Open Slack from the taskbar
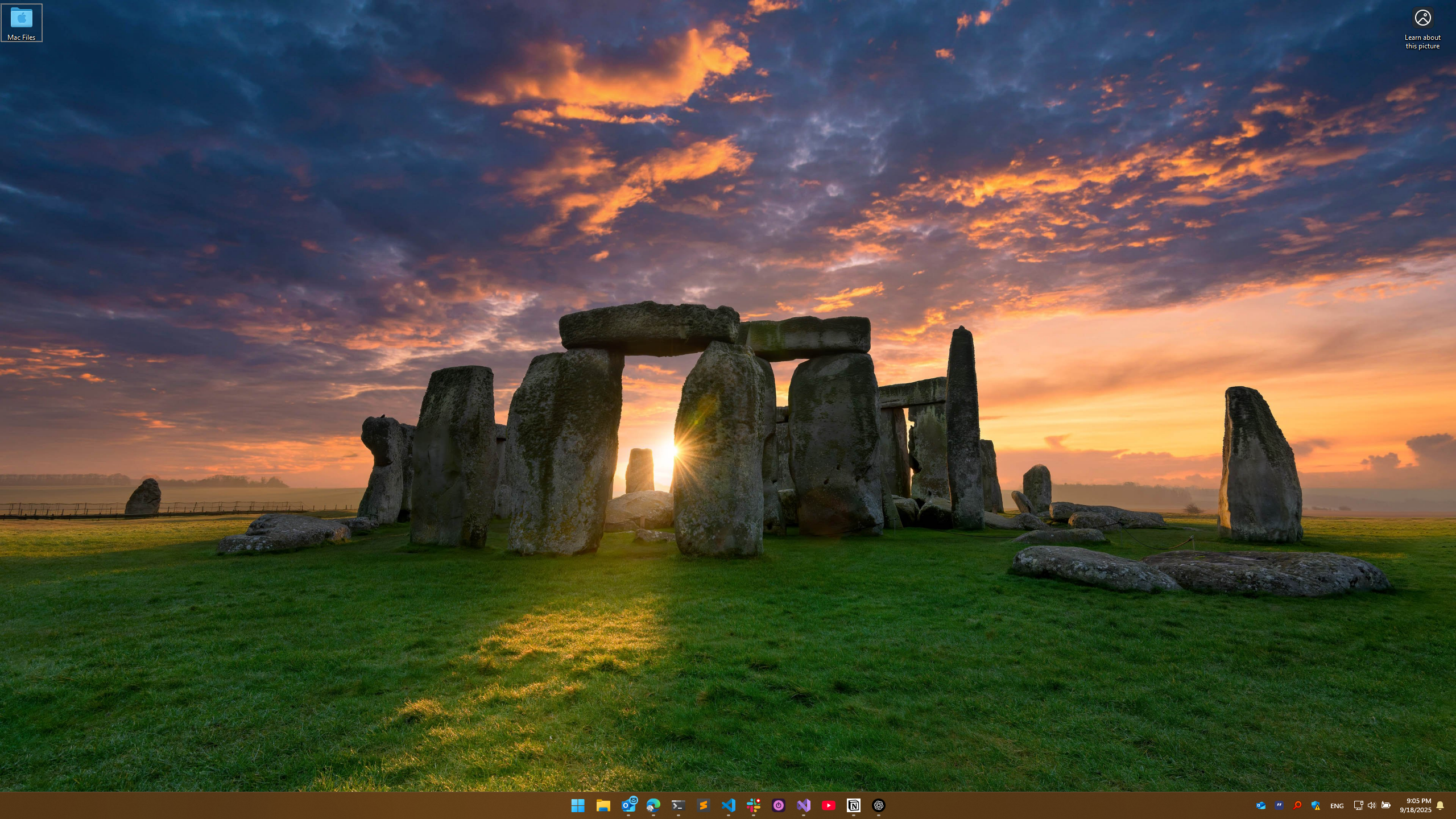Viewport: 1456px width, 819px height. 754,805
